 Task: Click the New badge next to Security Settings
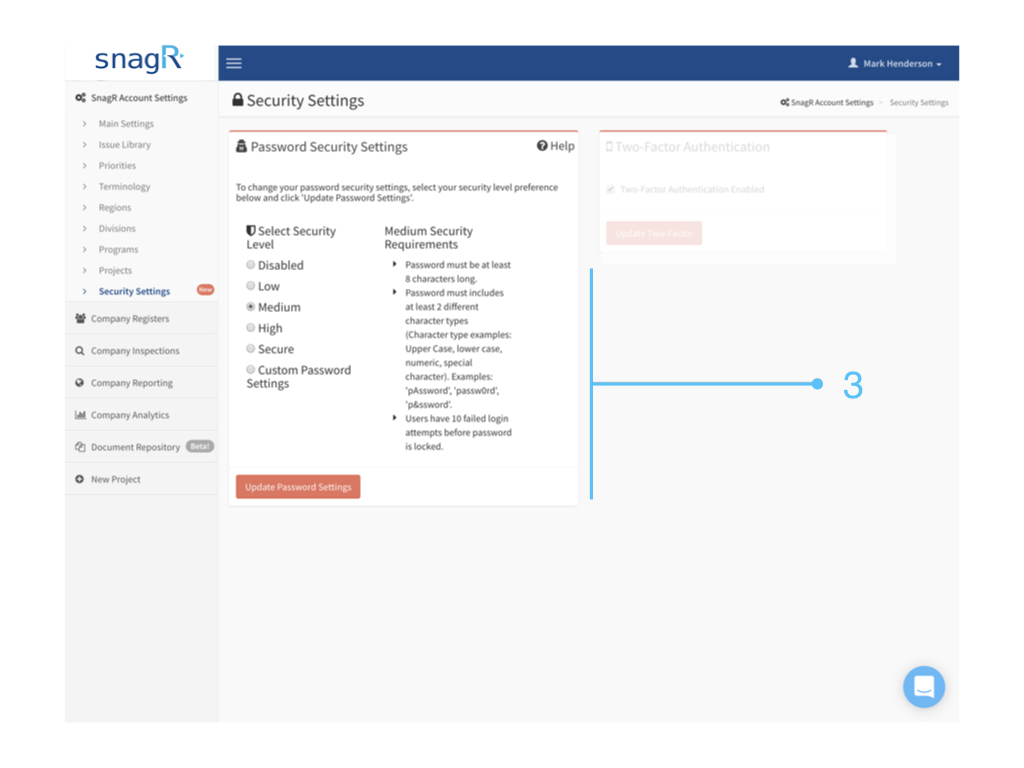coord(205,289)
